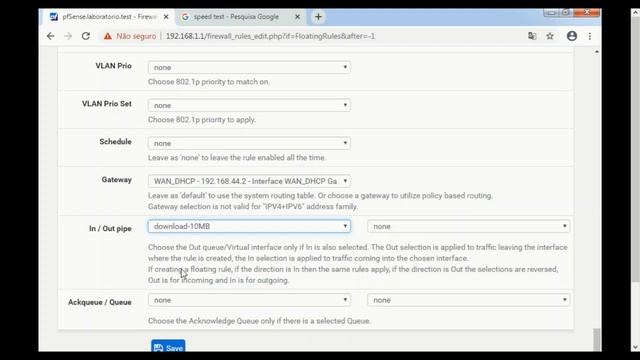Open the In pipe download-10MB dropdown

(x=249, y=226)
